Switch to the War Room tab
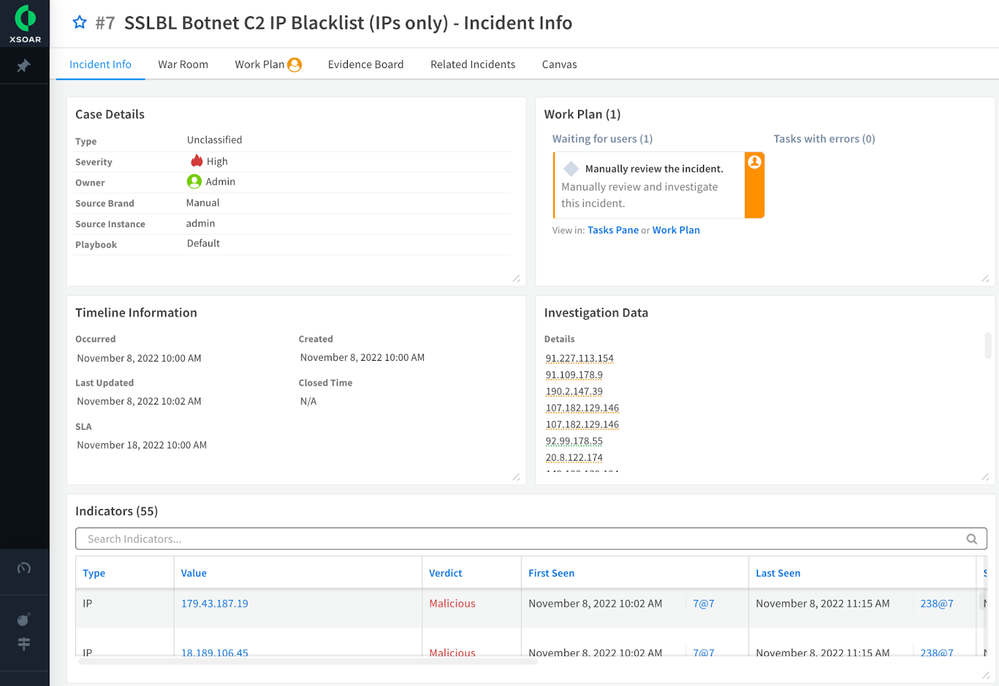 tap(183, 64)
